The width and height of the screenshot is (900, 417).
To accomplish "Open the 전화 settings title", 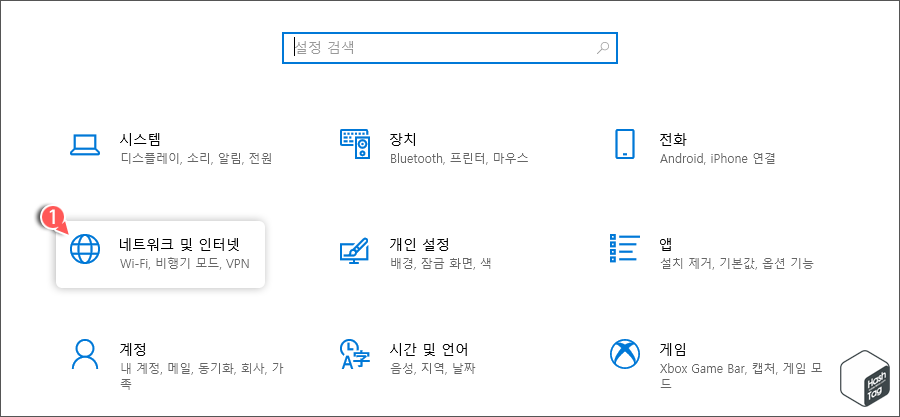I will 673,139.
